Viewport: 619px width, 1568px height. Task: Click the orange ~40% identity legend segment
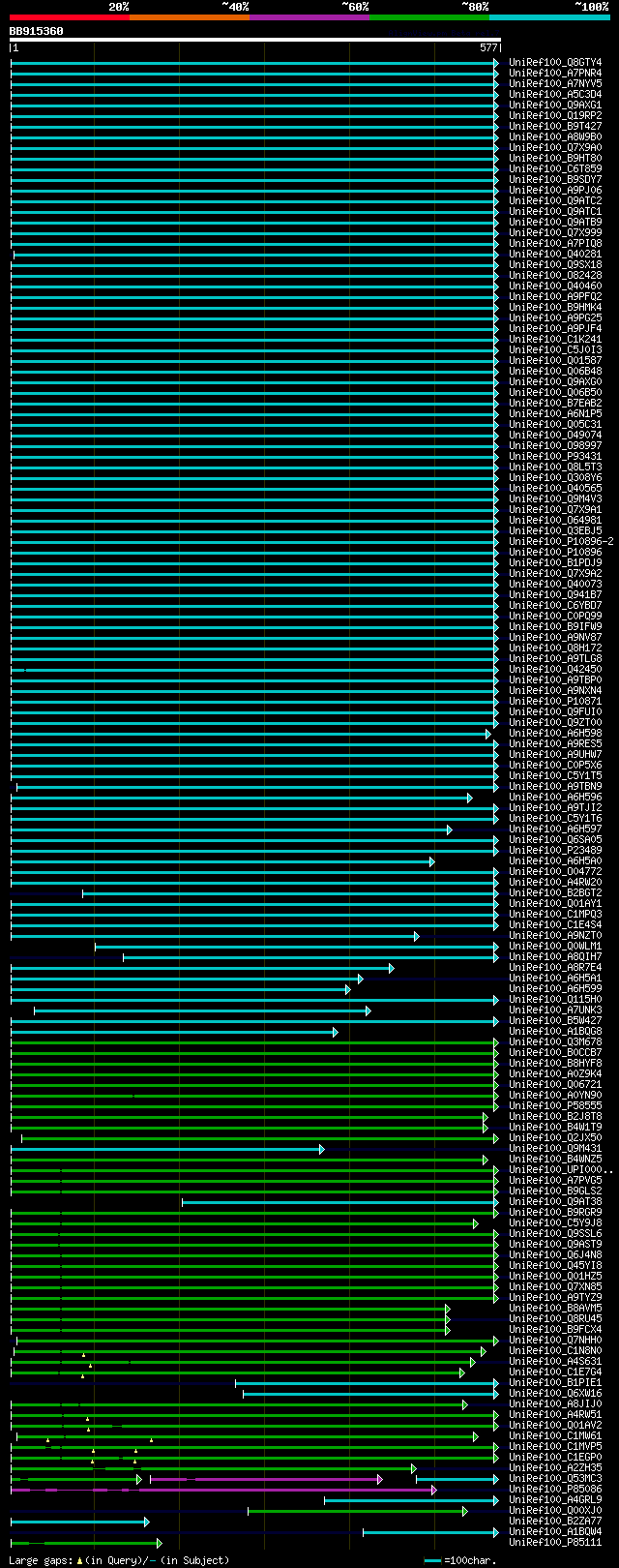coord(190,17)
